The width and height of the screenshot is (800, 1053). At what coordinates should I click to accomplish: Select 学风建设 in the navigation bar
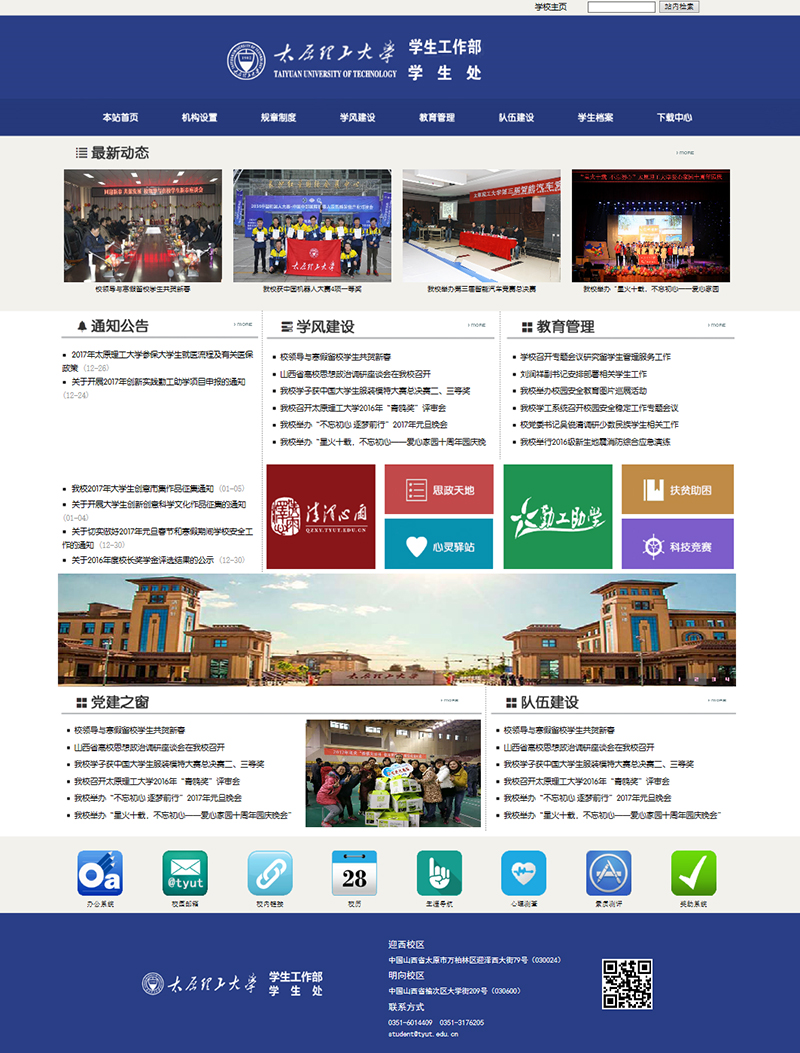[x=357, y=118]
